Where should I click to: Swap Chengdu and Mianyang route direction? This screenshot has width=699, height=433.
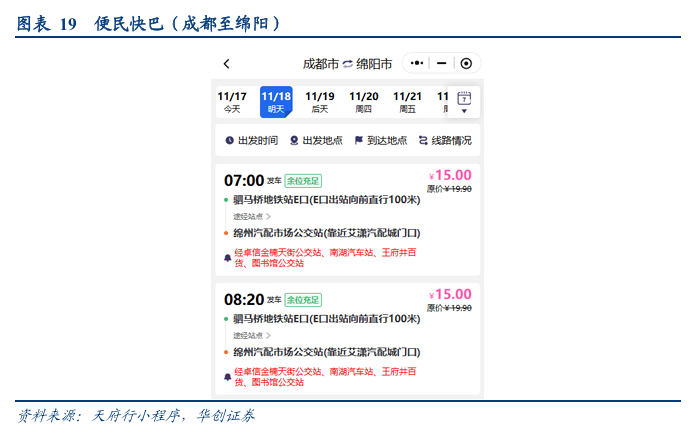(347, 64)
